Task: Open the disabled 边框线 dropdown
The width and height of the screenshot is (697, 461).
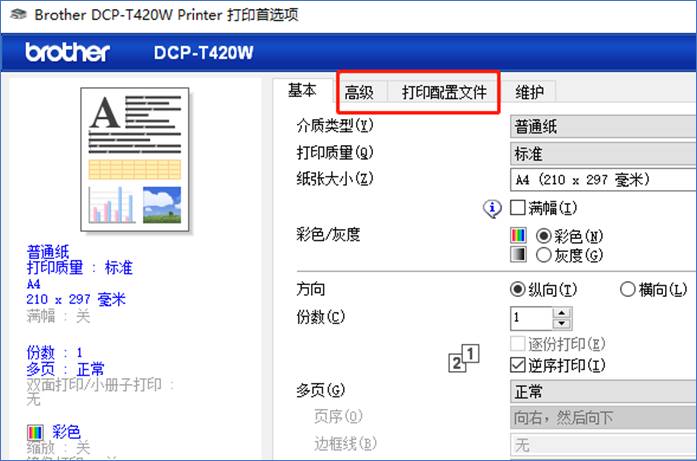Action: (603, 445)
